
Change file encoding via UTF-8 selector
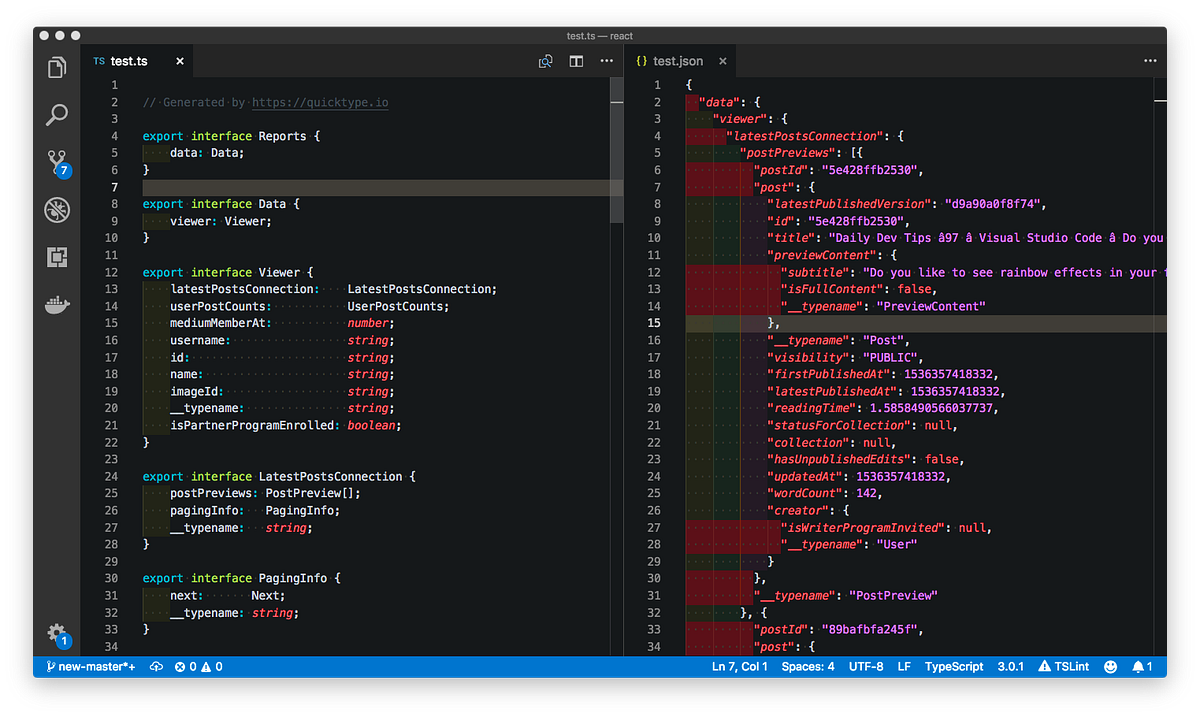coord(866,666)
